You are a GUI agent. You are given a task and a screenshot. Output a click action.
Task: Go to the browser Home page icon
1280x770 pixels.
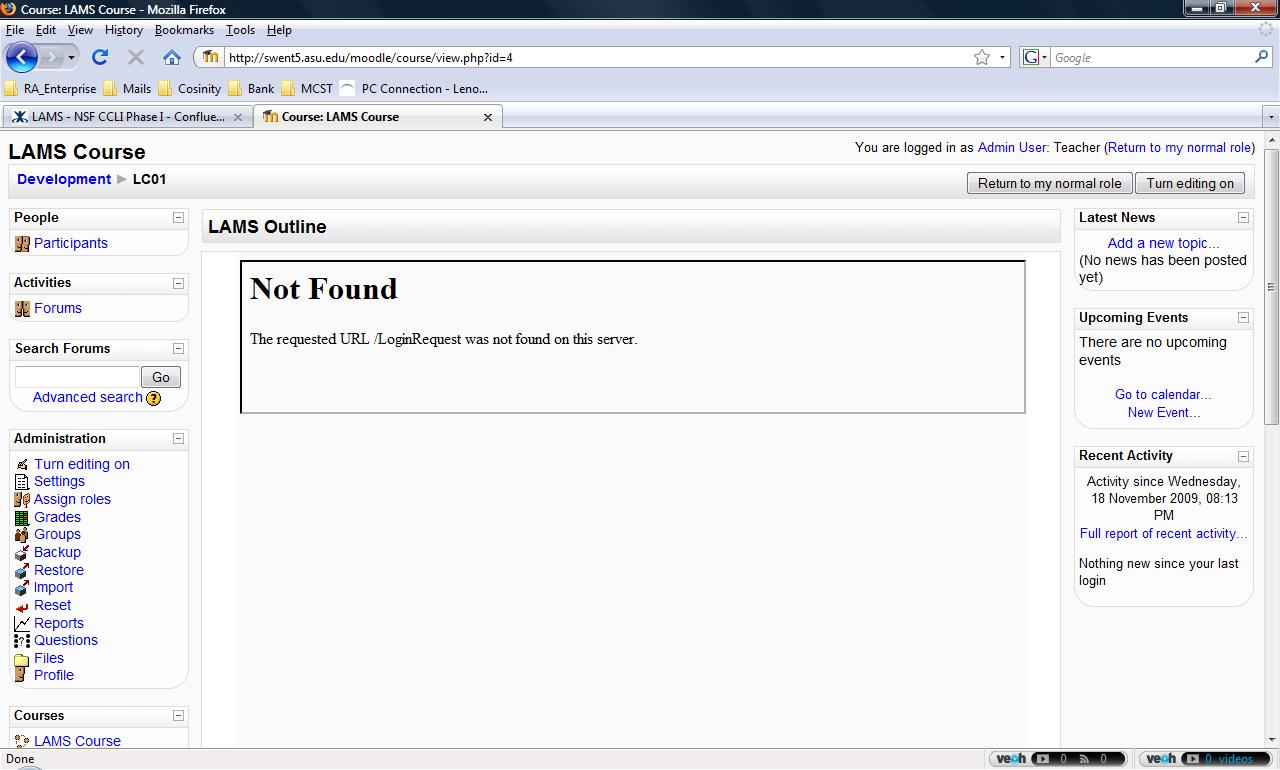tap(172, 57)
